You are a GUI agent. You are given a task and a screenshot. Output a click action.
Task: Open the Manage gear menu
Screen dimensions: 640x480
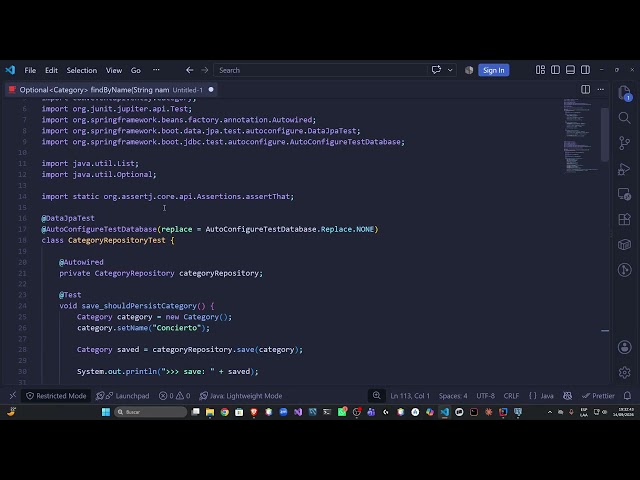624,372
